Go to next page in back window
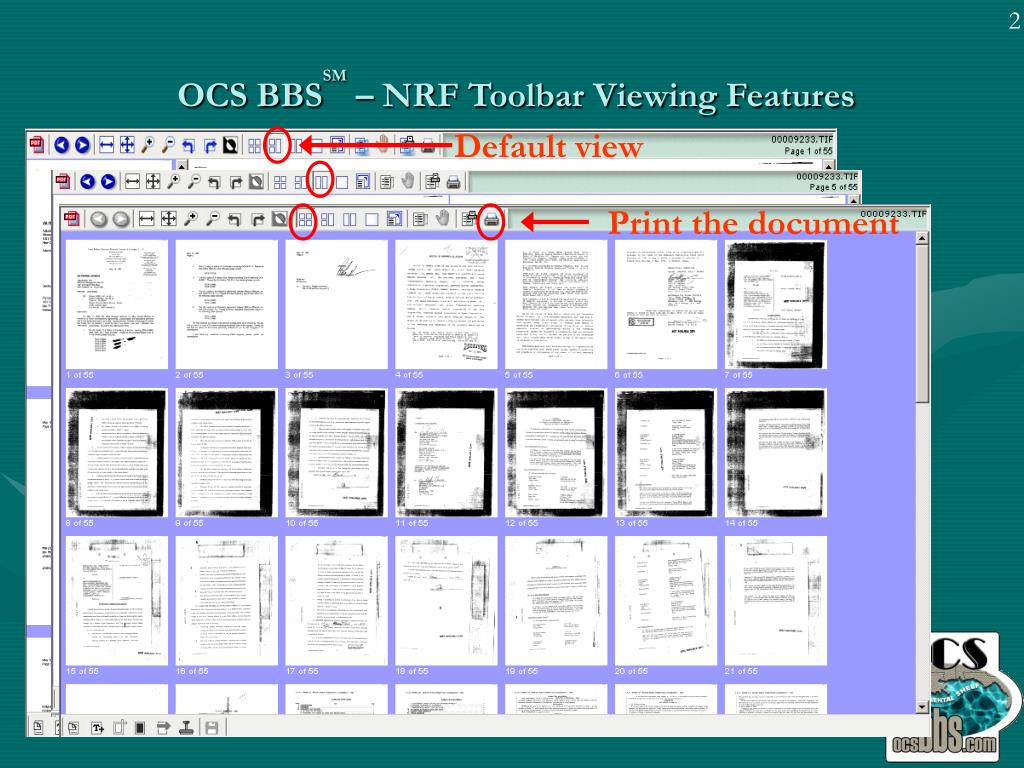The width and height of the screenshot is (1024, 768). tap(82, 145)
